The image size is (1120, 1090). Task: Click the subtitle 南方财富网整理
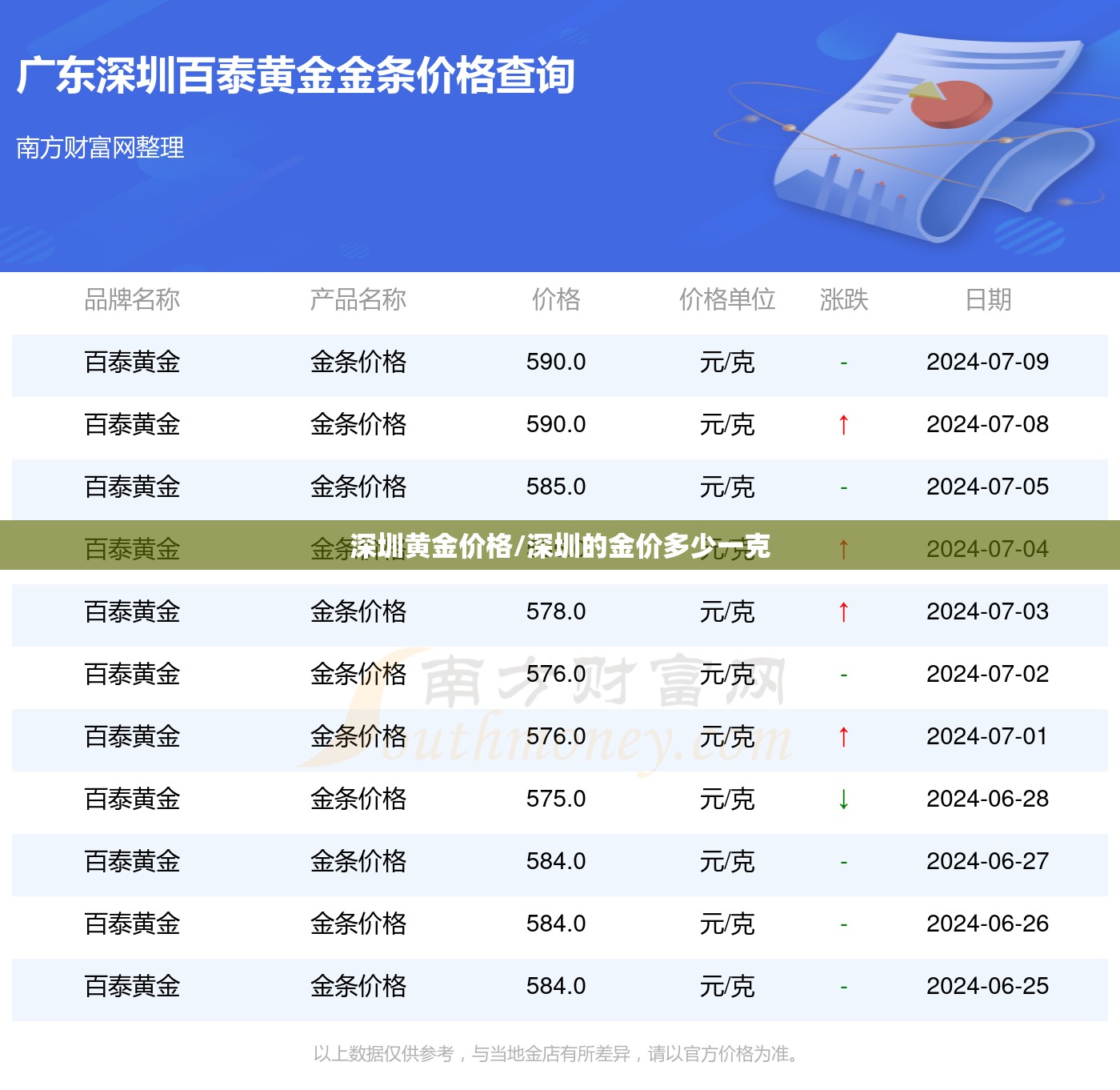[100, 147]
